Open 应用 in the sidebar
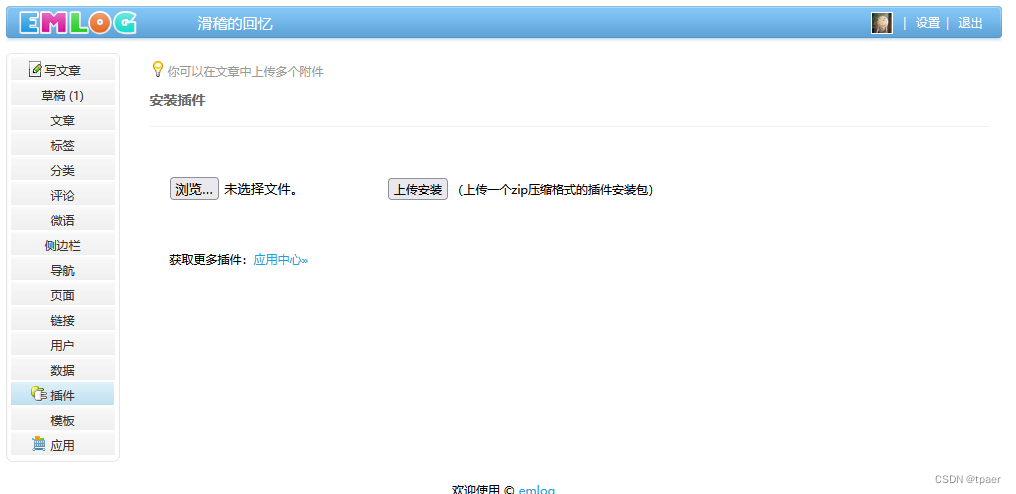 [x=63, y=445]
